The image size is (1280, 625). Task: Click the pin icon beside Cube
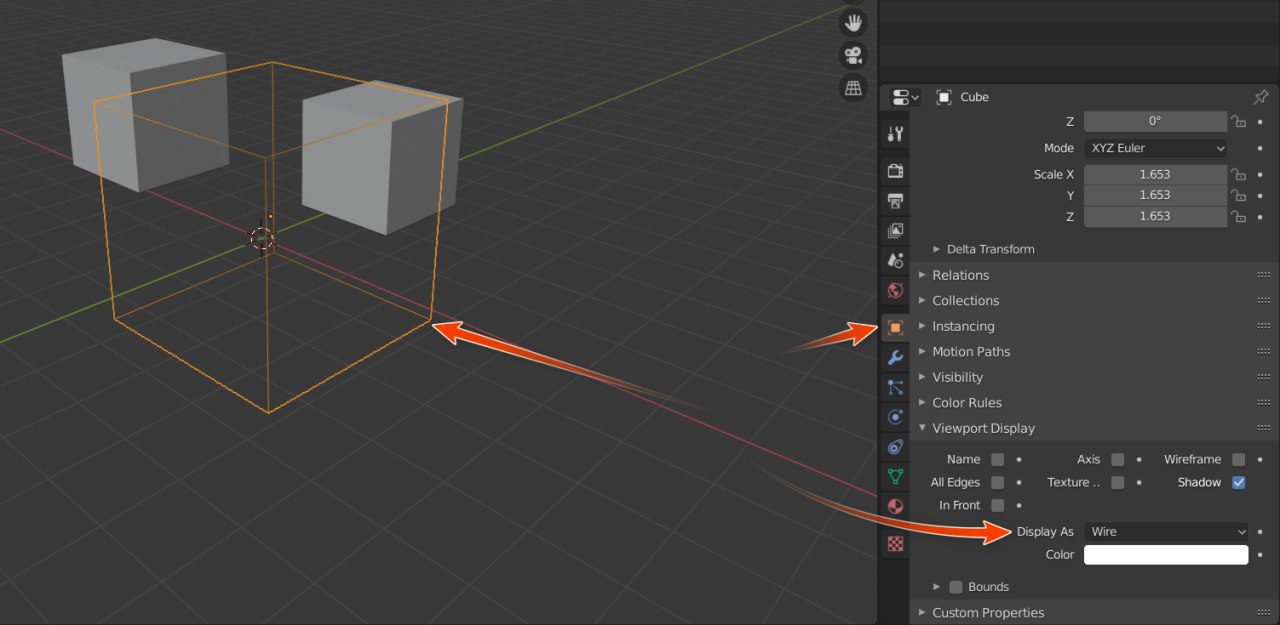[1260, 97]
